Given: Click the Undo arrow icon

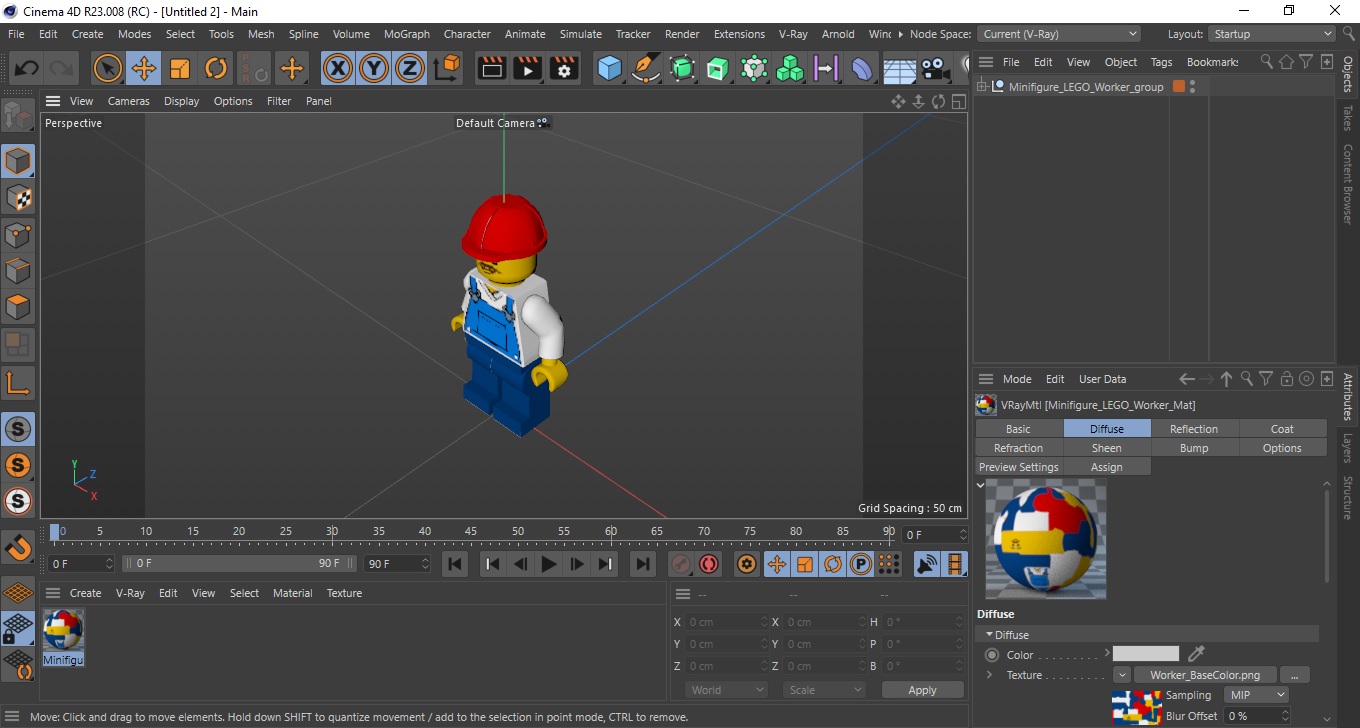Looking at the screenshot, I should [27, 68].
